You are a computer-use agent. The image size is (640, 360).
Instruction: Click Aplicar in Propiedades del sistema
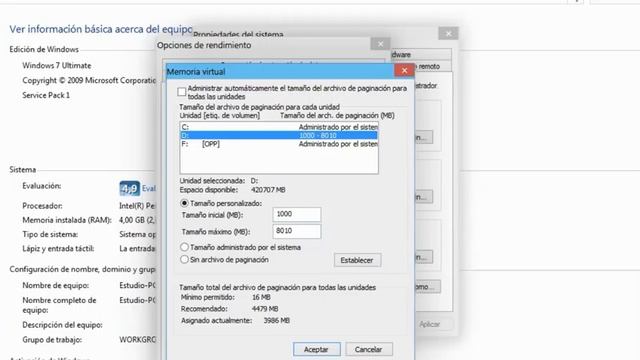429,324
